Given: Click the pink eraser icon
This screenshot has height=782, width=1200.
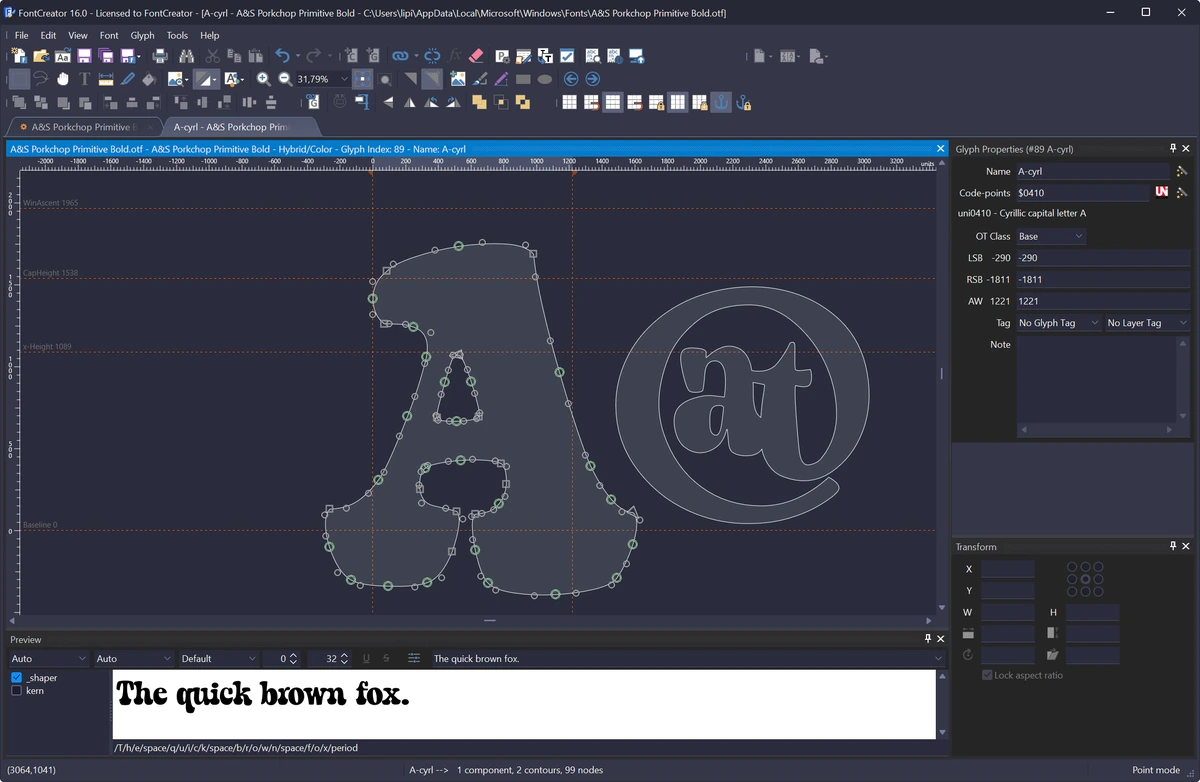Looking at the screenshot, I should (476, 56).
